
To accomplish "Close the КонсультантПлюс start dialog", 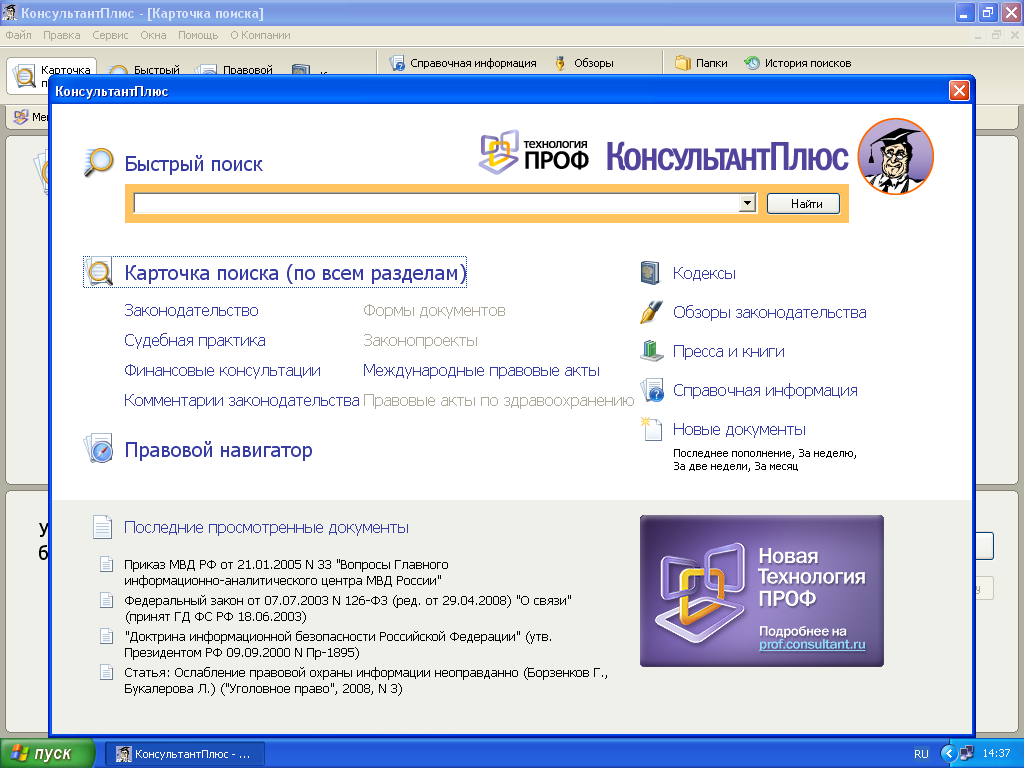I will click(959, 90).
